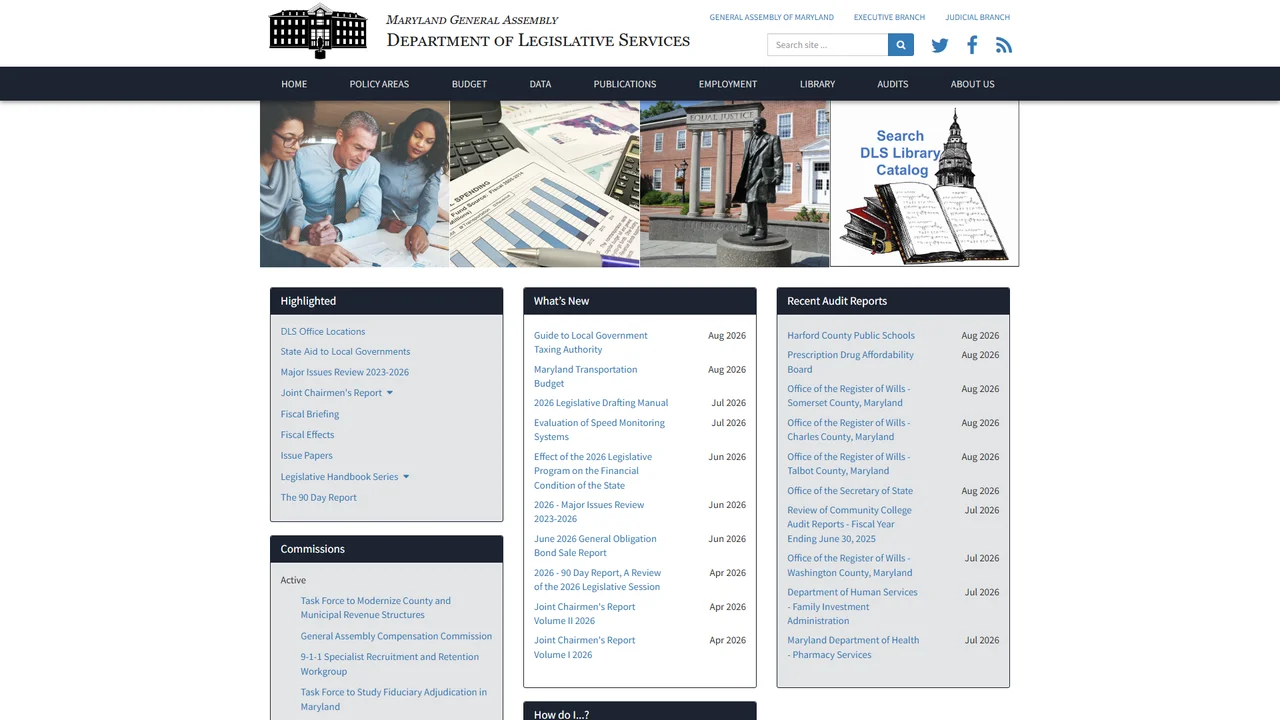Click the Equal Justice statue banner photo
Viewport: 1280px width, 720px height.
[735, 184]
